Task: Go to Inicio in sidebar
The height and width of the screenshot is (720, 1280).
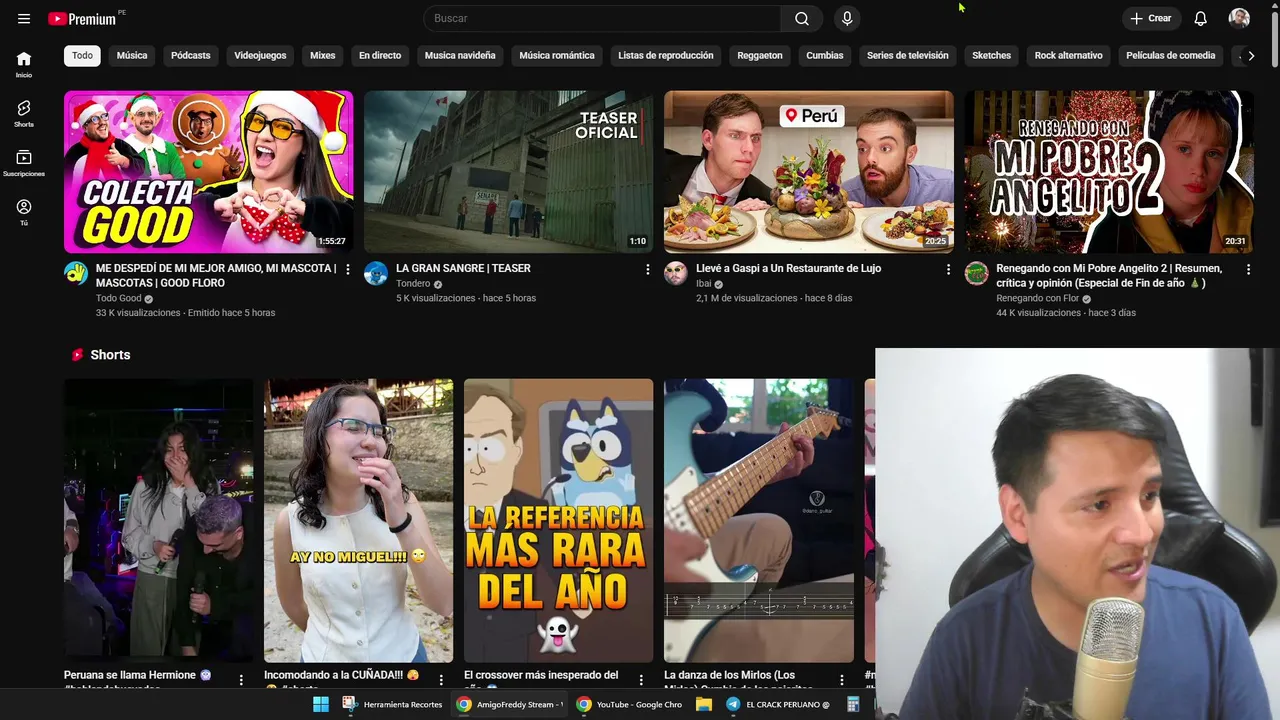Action: 24,64
